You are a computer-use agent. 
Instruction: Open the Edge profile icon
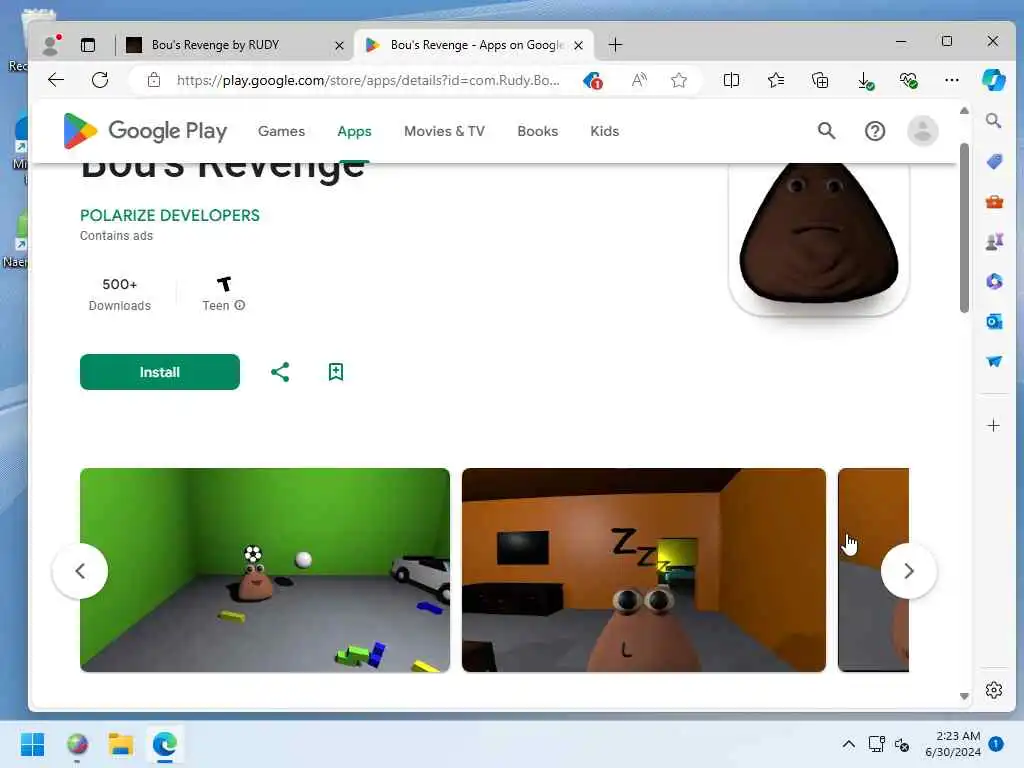50,44
